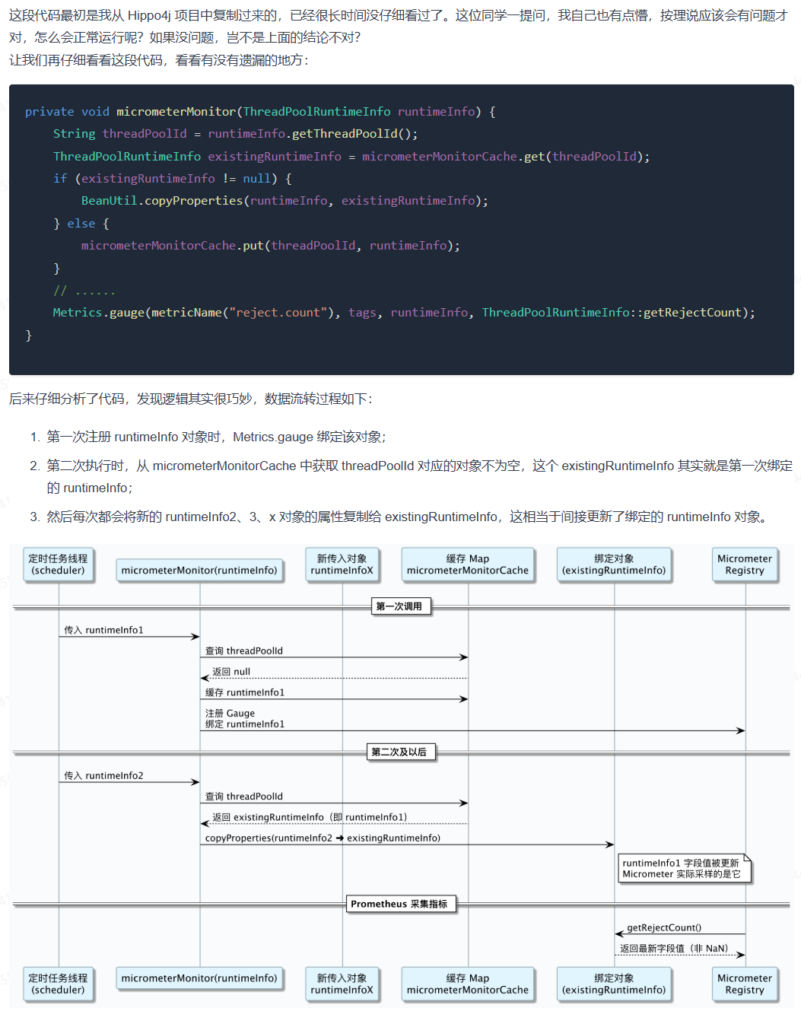
Task: Select the top "Micrometer Registry" participant box
Action: [745, 564]
